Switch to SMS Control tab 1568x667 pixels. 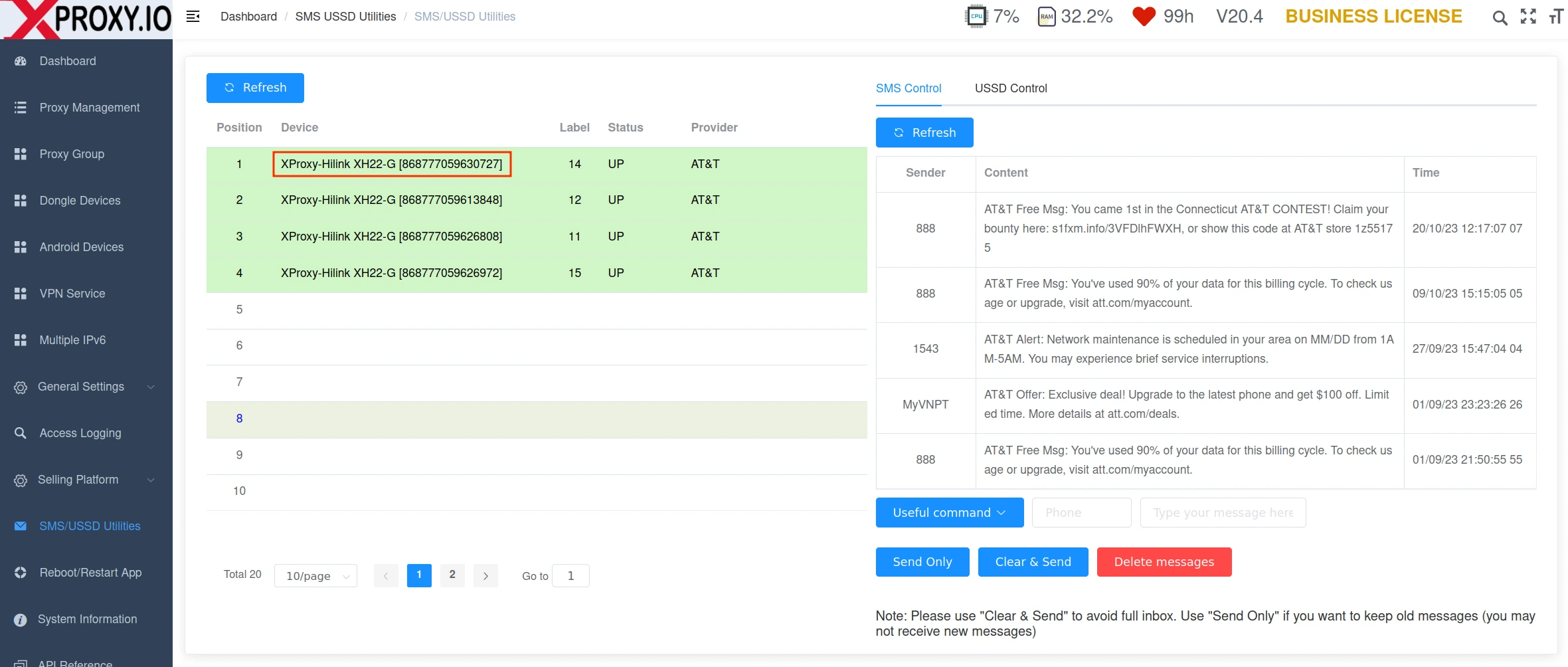click(909, 88)
